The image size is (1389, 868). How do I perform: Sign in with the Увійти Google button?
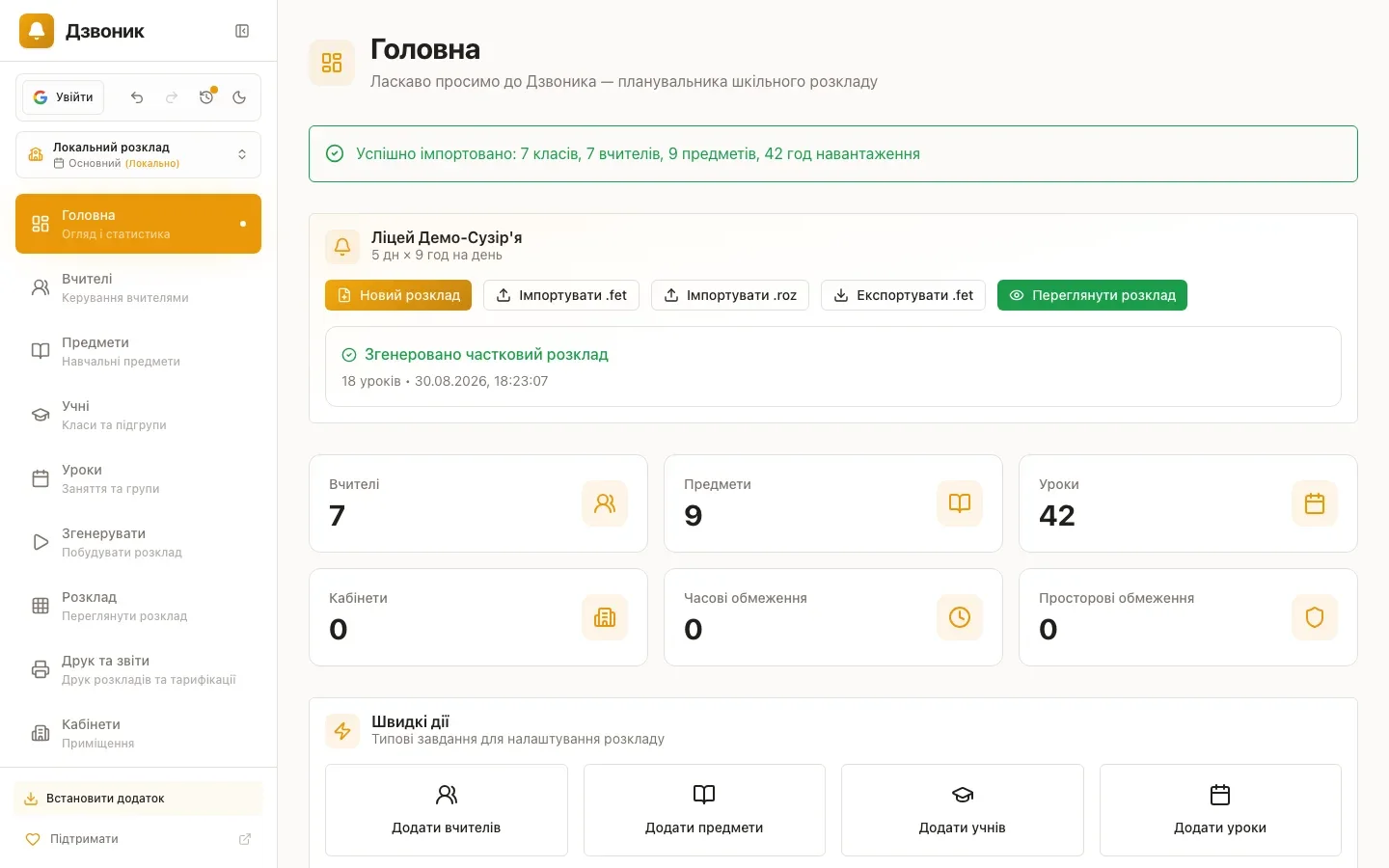[x=64, y=97]
